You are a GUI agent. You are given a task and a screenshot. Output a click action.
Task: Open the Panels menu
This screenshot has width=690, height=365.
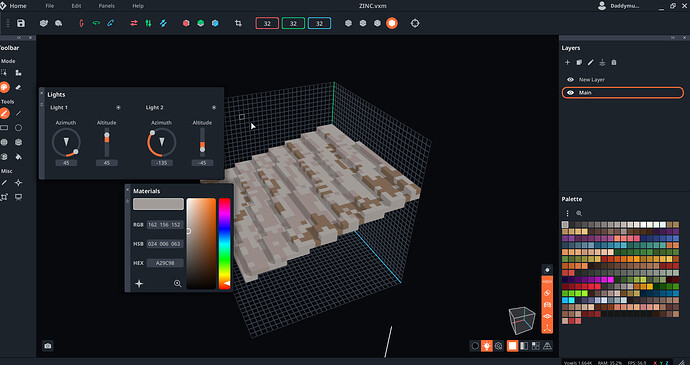[106, 6]
